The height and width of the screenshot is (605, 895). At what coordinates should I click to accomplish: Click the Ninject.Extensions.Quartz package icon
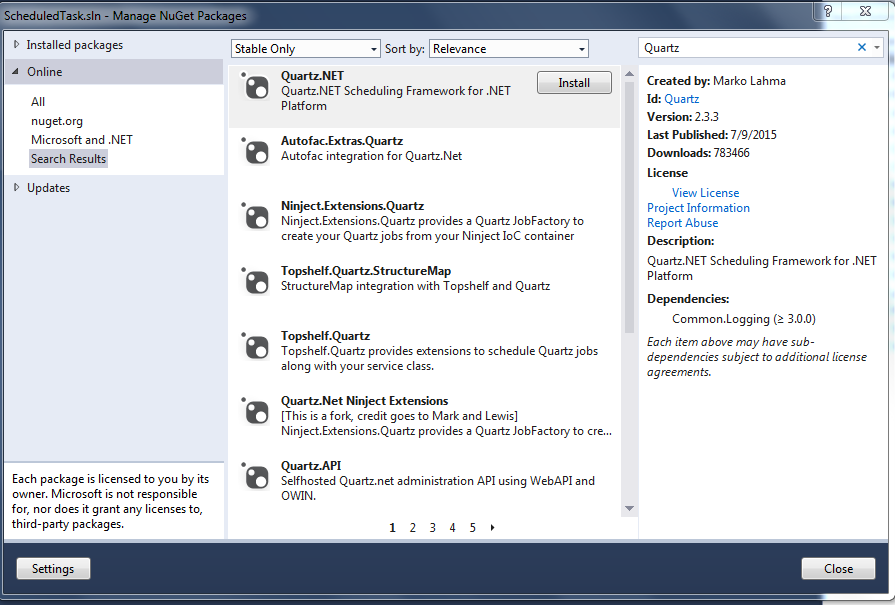point(256,217)
